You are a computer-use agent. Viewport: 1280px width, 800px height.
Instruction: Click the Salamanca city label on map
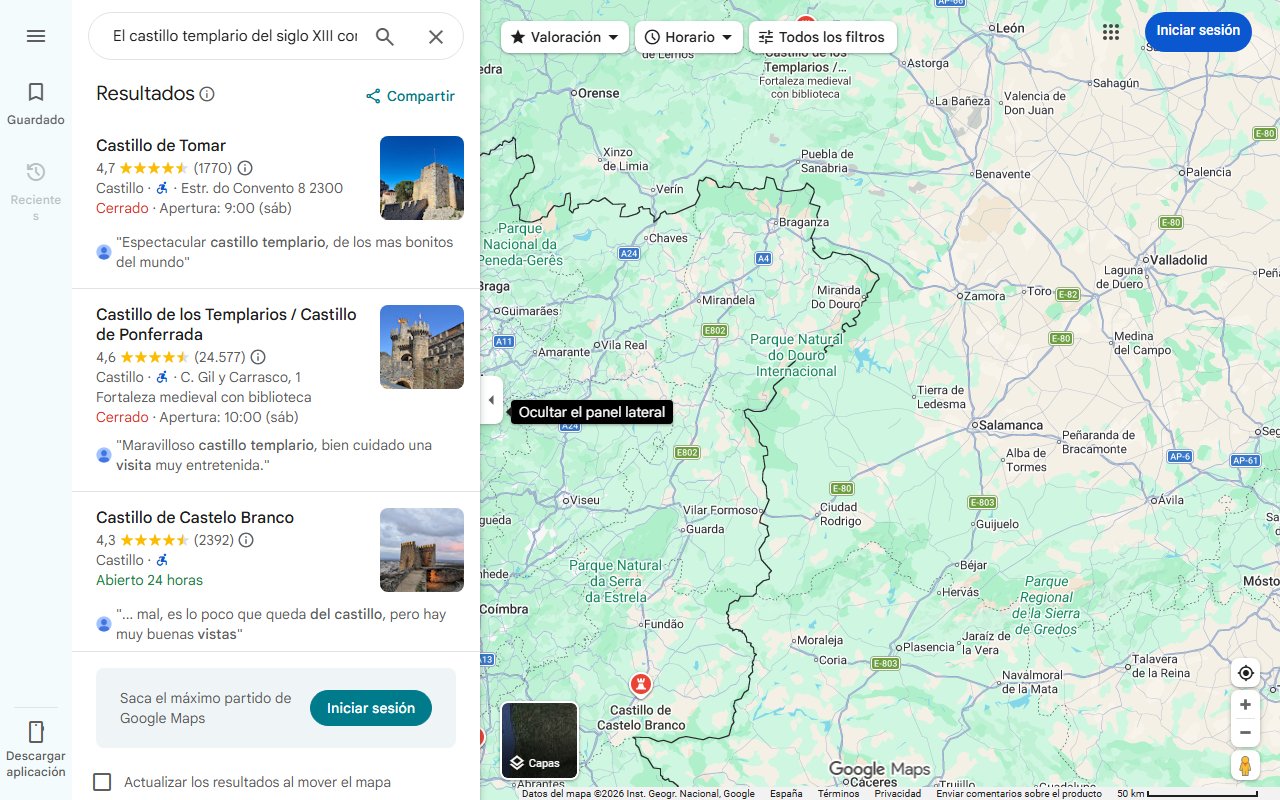tap(1011, 425)
